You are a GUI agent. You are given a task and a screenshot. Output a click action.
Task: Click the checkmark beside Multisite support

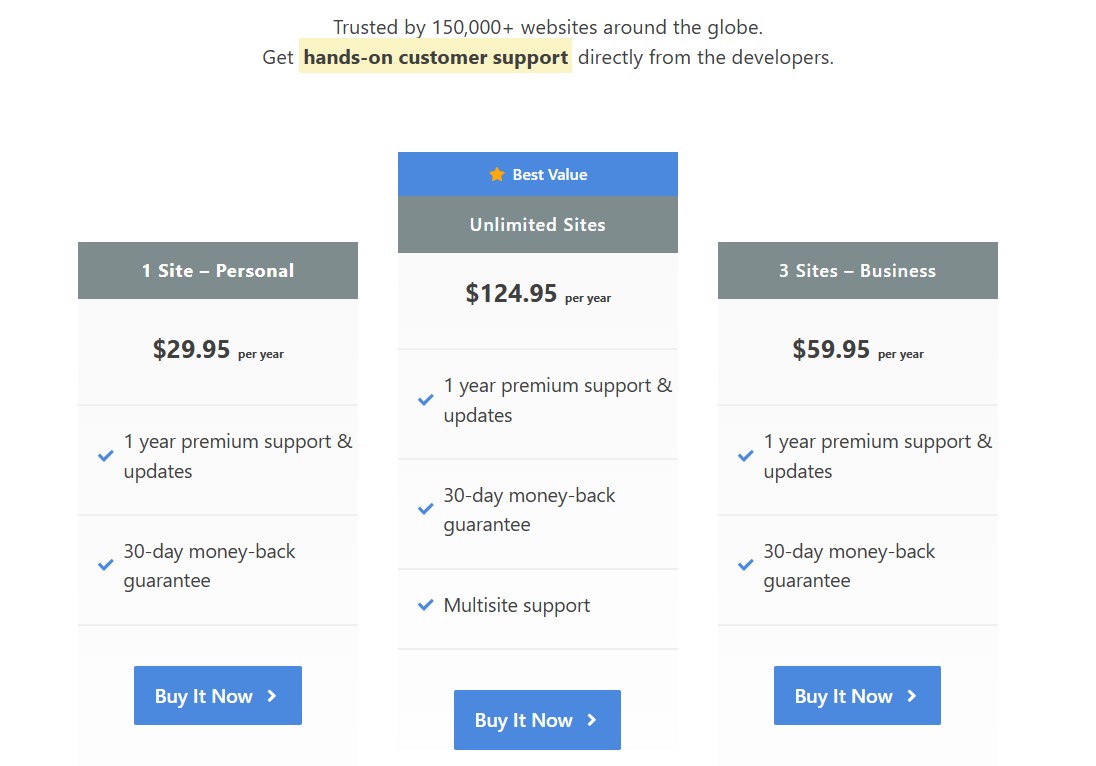coord(424,604)
